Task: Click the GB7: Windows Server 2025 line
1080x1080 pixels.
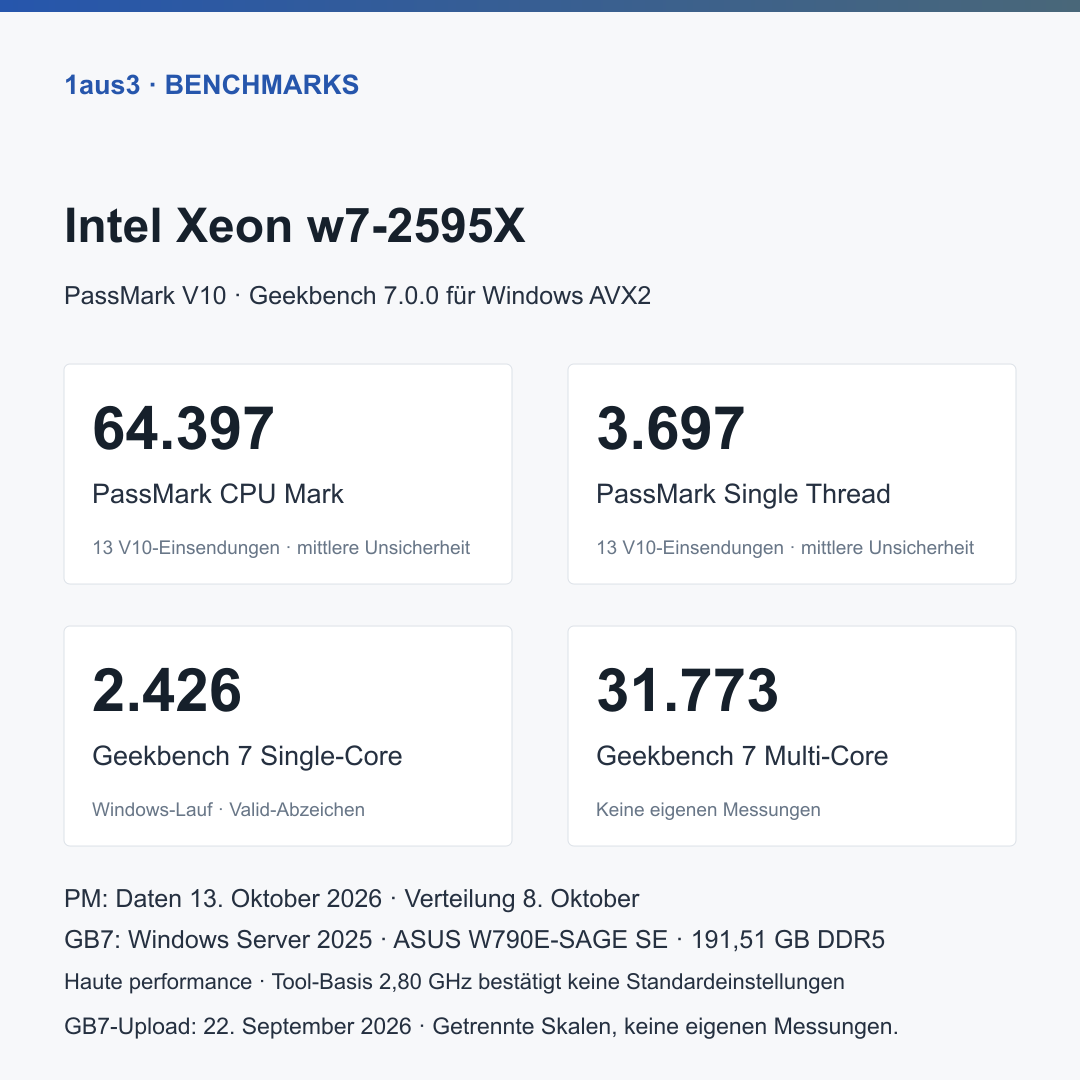Action: click(475, 939)
